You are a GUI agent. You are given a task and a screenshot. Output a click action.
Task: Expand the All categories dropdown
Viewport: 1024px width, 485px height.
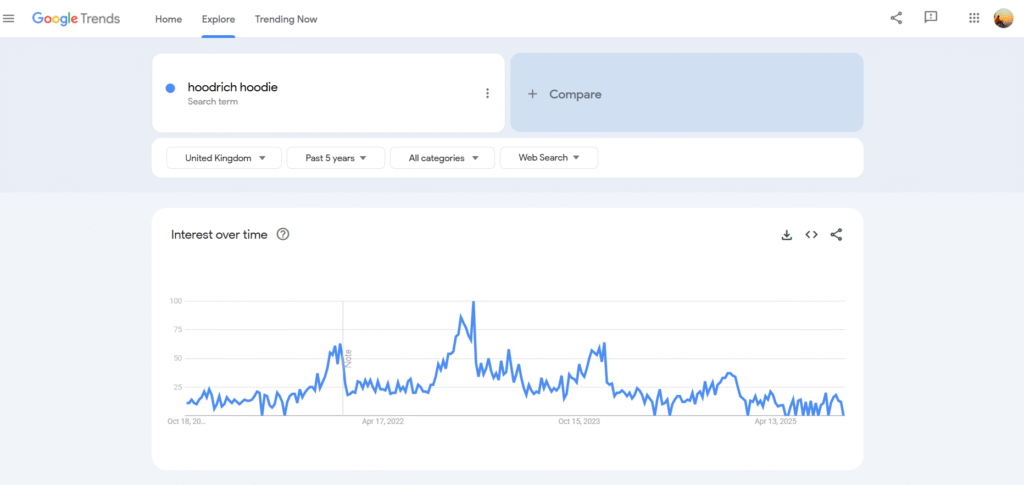(442, 158)
